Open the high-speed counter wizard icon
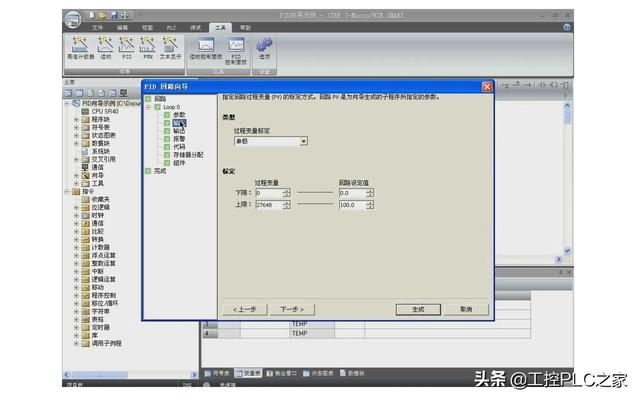 coord(80,48)
